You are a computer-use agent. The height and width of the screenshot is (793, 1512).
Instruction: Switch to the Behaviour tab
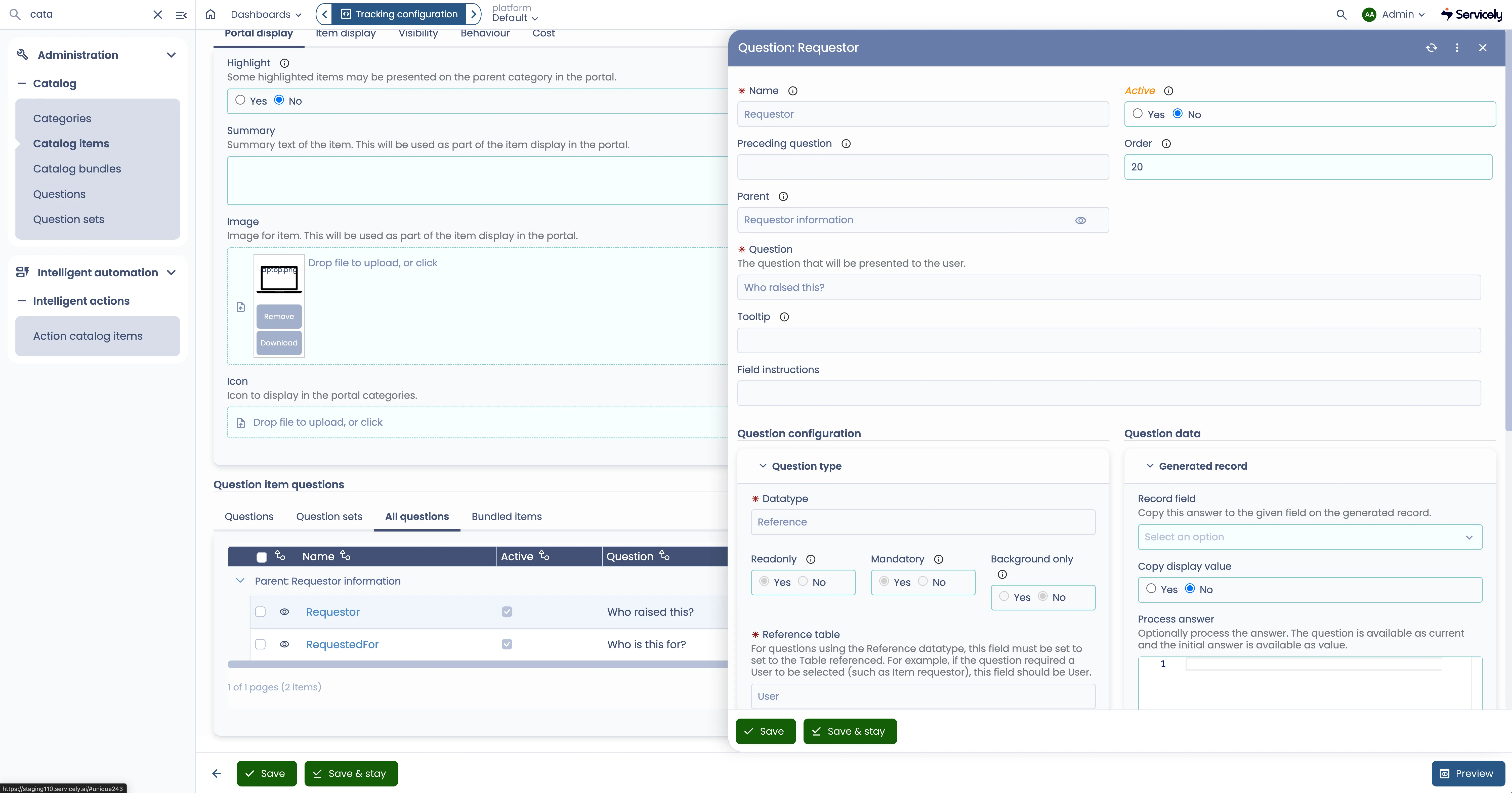pos(485,33)
